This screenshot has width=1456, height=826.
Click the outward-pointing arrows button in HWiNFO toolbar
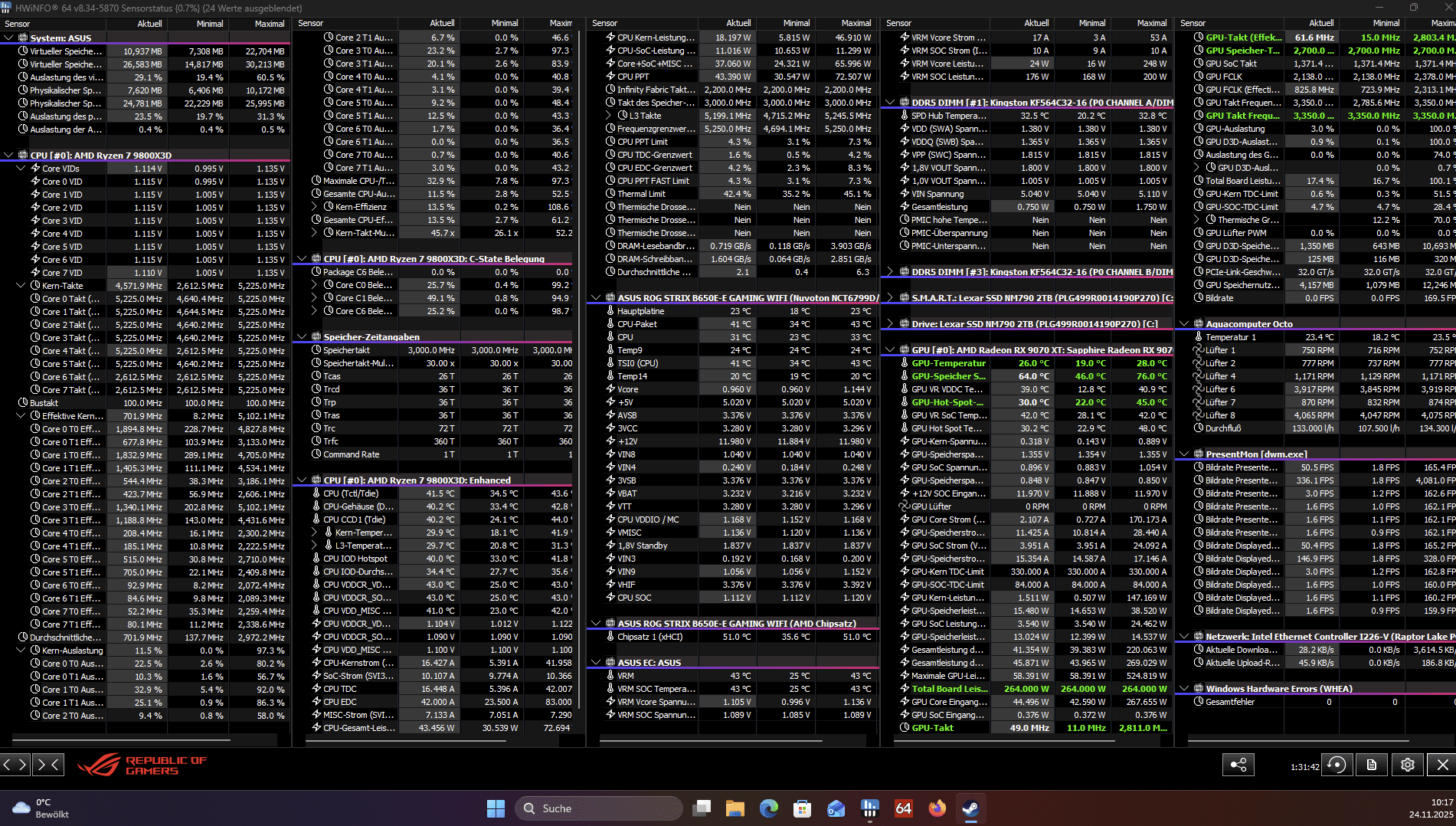15,764
